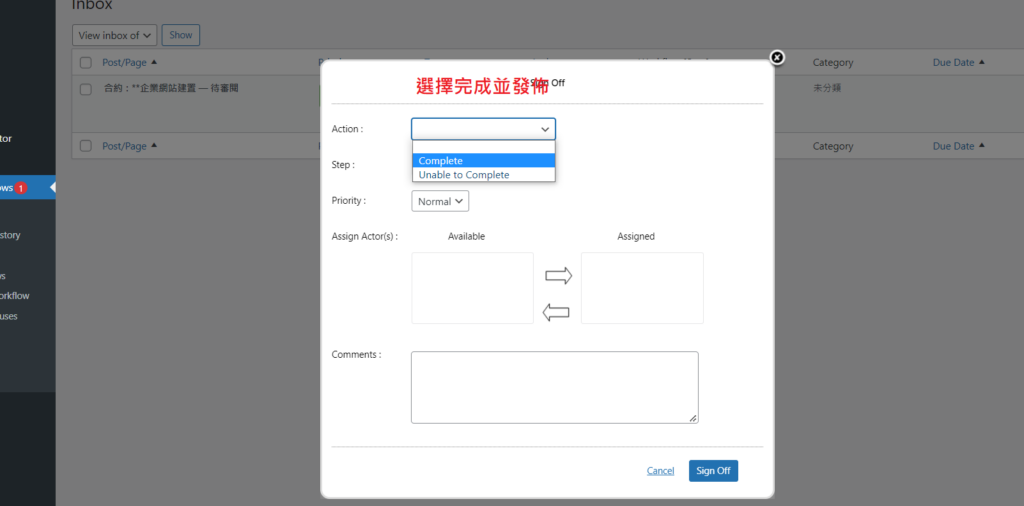Toggle the select-all checkbox in table header

coord(86,63)
